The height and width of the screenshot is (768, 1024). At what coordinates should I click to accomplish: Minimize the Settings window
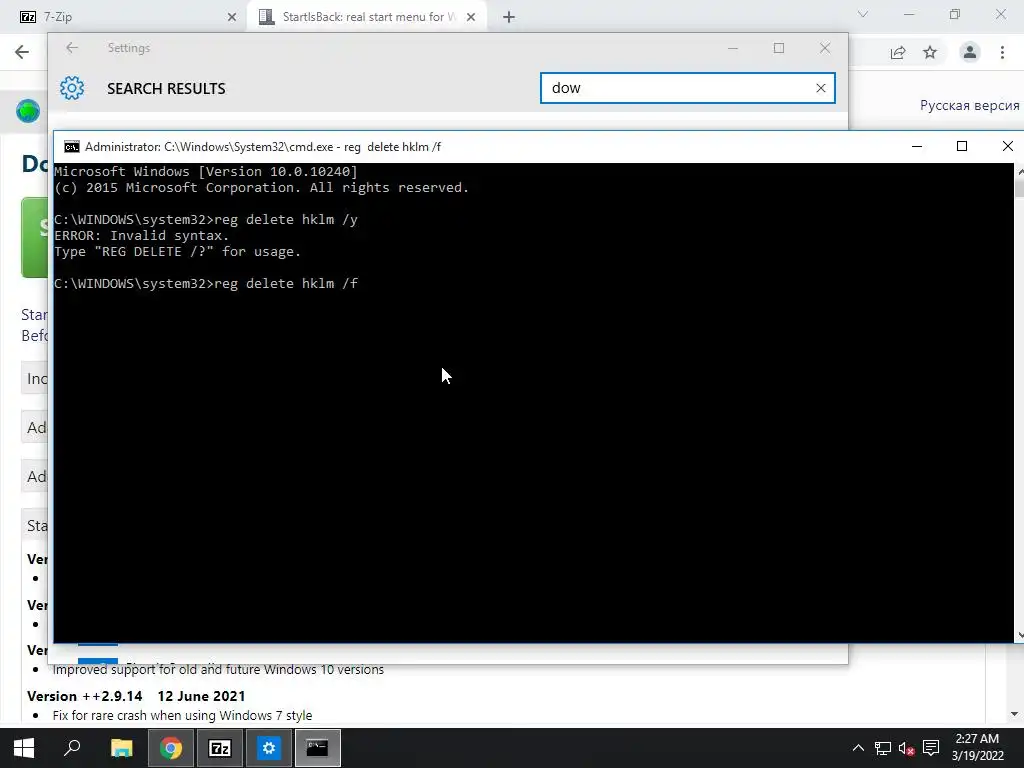click(733, 48)
